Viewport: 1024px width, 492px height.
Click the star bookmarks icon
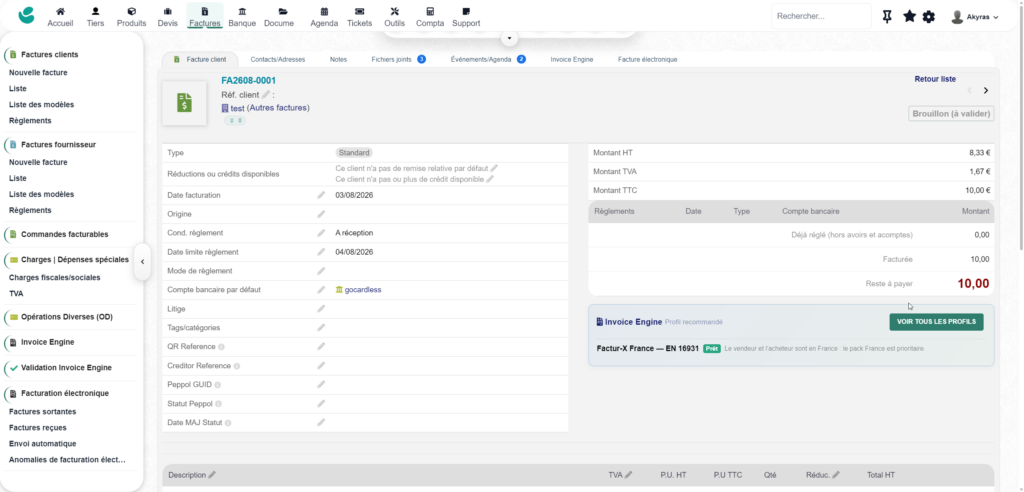(909, 16)
